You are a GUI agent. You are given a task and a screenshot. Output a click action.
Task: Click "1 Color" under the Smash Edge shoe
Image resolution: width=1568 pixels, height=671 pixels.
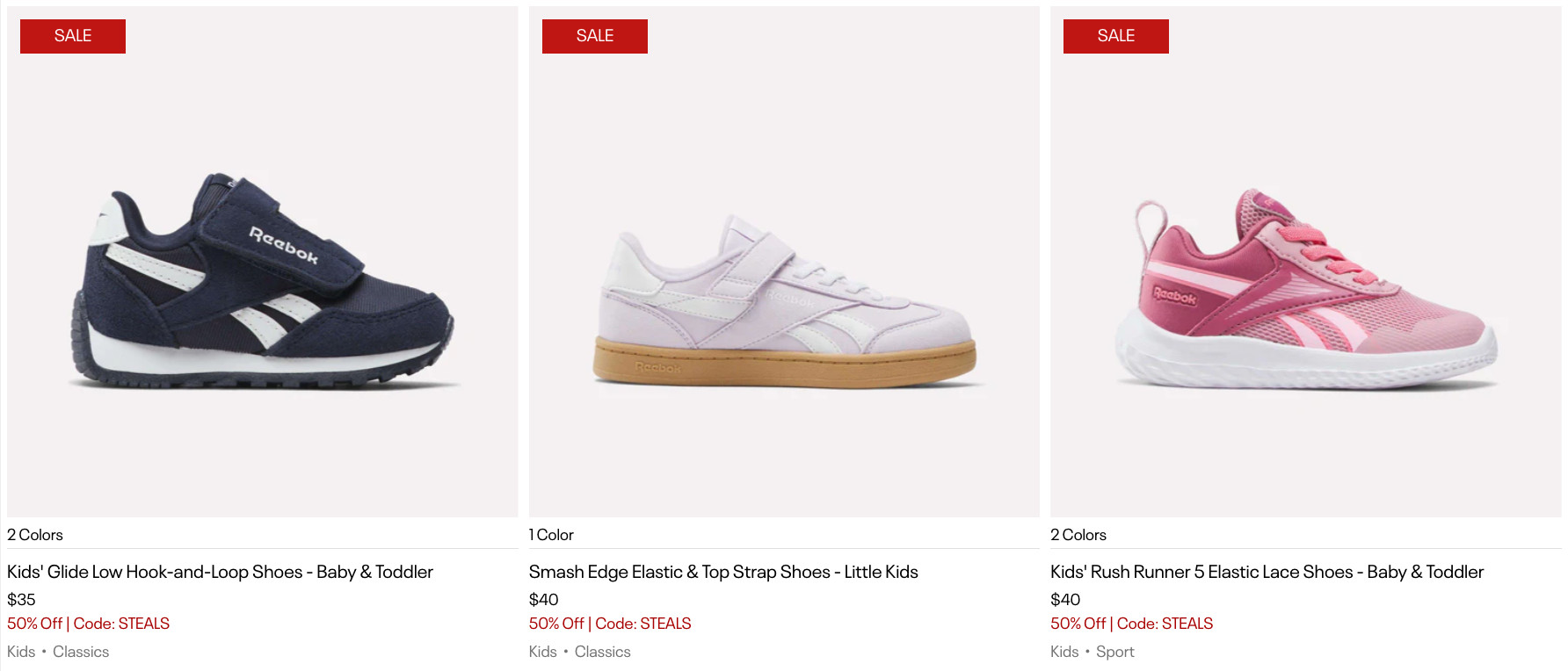point(551,535)
